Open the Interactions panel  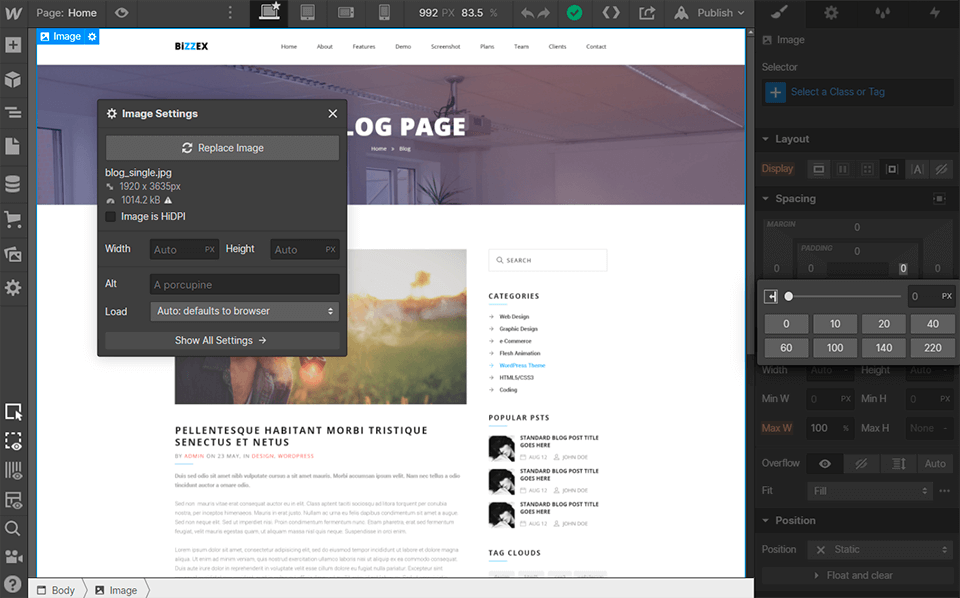pos(936,13)
